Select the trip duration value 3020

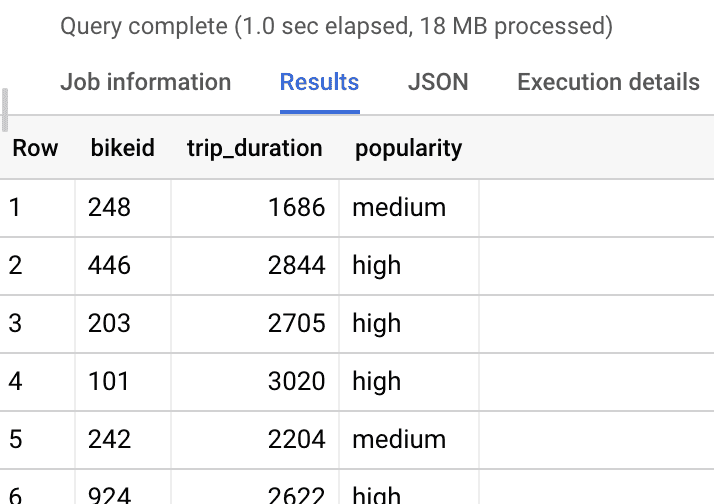click(x=298, y=381)
